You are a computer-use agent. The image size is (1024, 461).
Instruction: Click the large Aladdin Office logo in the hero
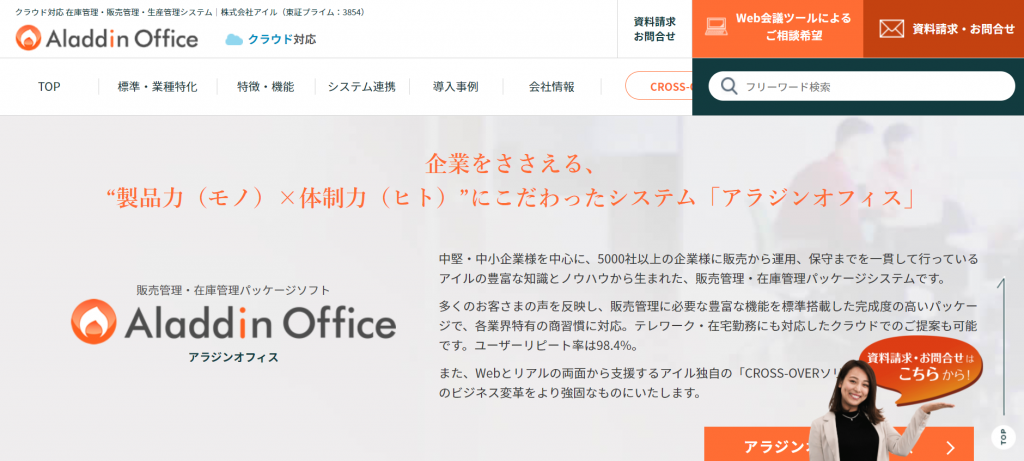[x=233, y=322]
